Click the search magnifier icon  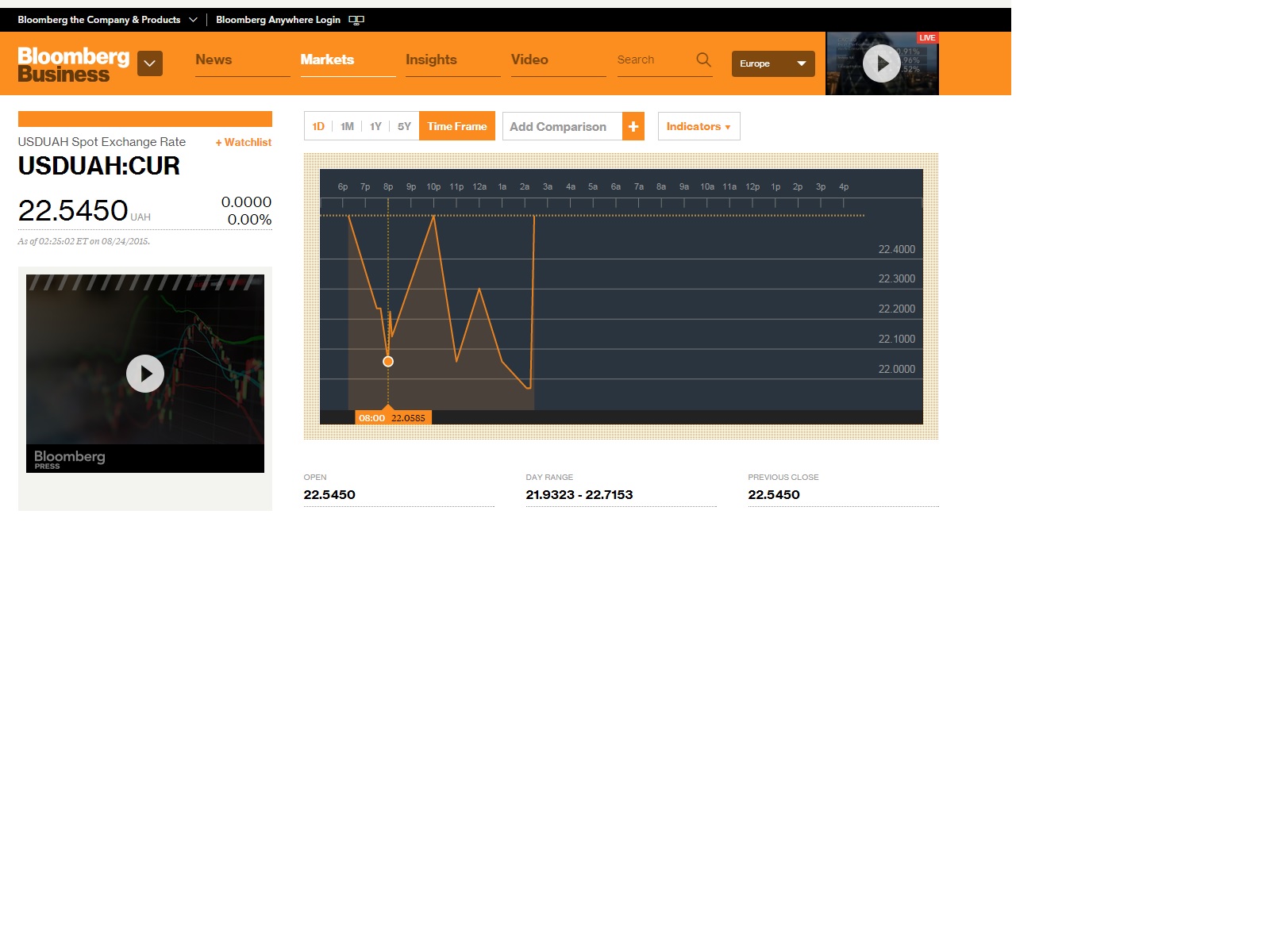[703, 59]
